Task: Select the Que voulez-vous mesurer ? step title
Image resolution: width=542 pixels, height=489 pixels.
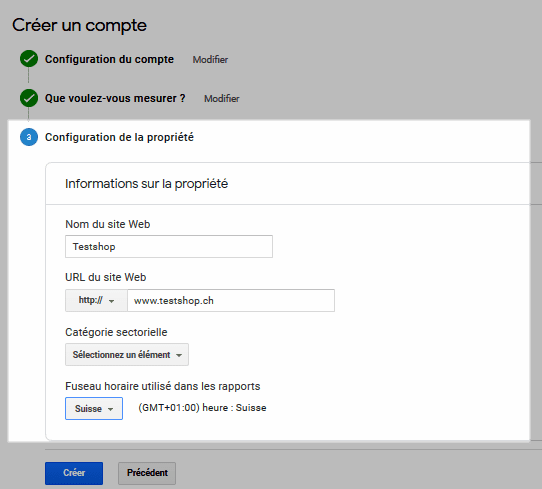Action: click(115, 98)
